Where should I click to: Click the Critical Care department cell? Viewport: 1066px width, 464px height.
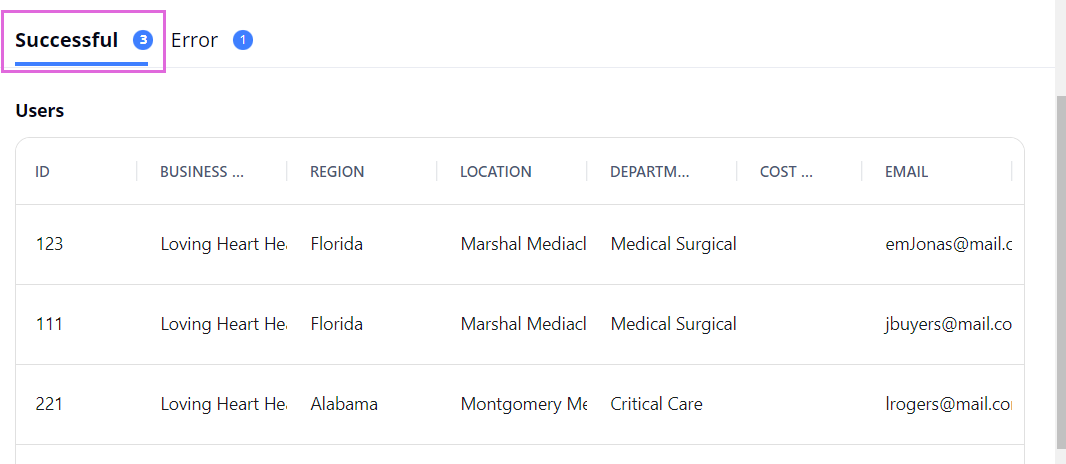click(x=656, y=405)
